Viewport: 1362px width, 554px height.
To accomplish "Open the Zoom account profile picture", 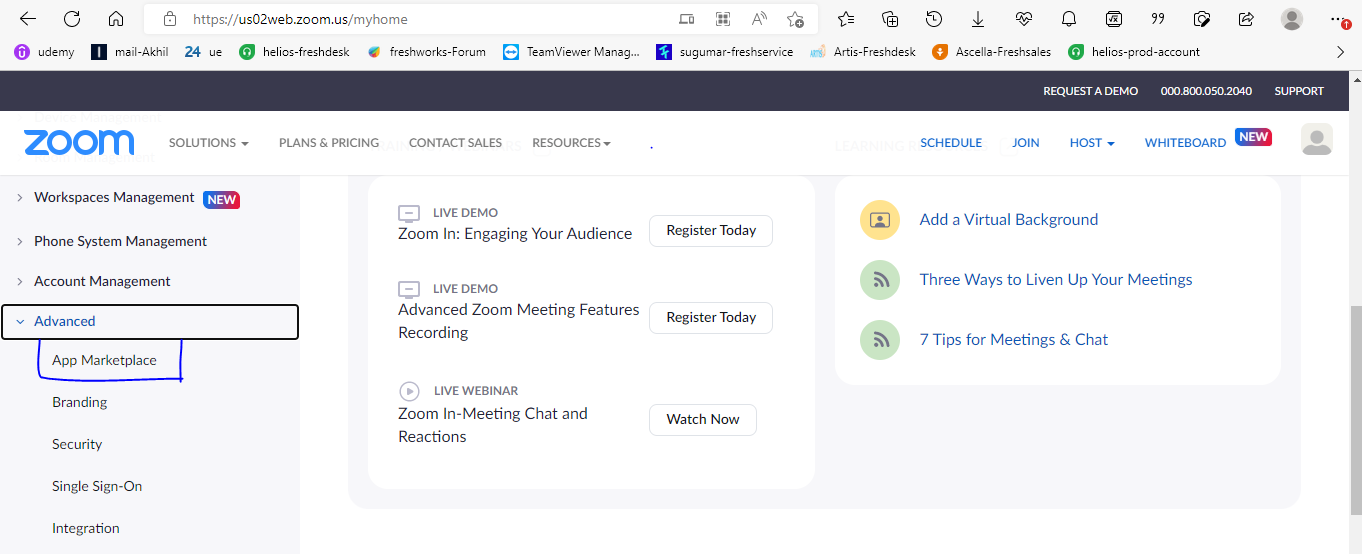I will pyautogui.click(x=1317, y=140).
